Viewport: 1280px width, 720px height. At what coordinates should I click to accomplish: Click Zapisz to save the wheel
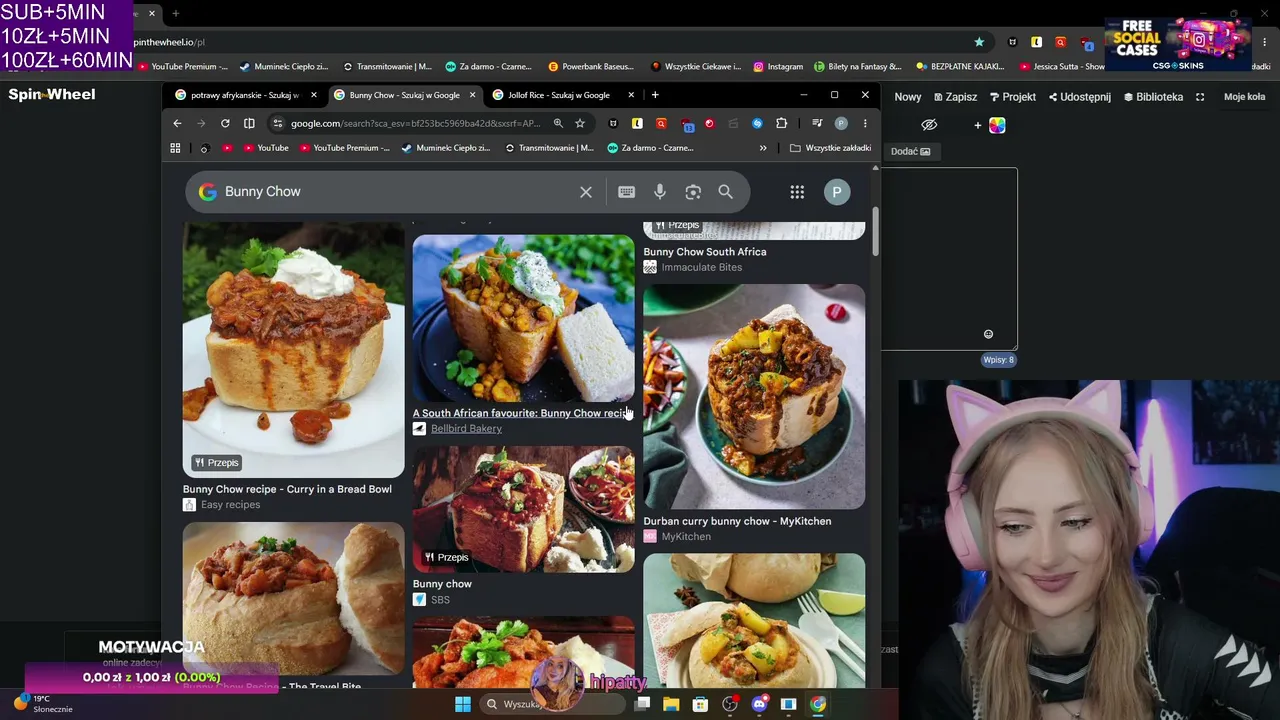pyautogui.click(x=955, y=97)
